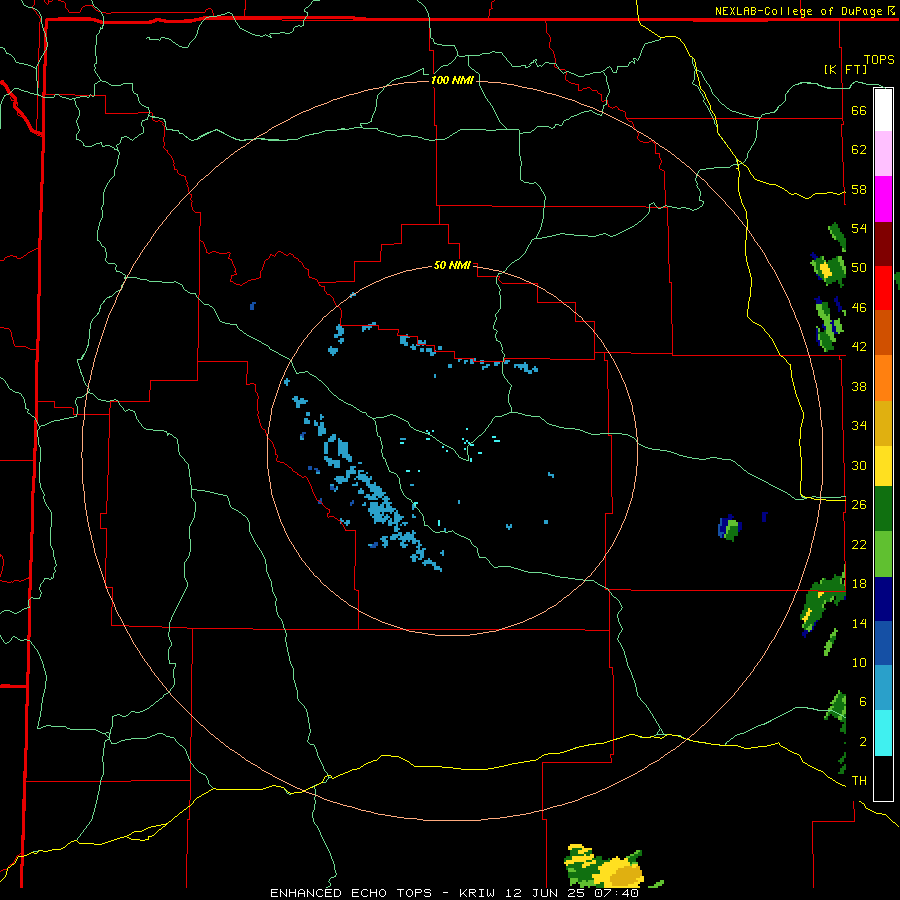Viewport: 900px width, 900px height.
Task: Click the "K FT" unit label
Action: tap(846, 69)
